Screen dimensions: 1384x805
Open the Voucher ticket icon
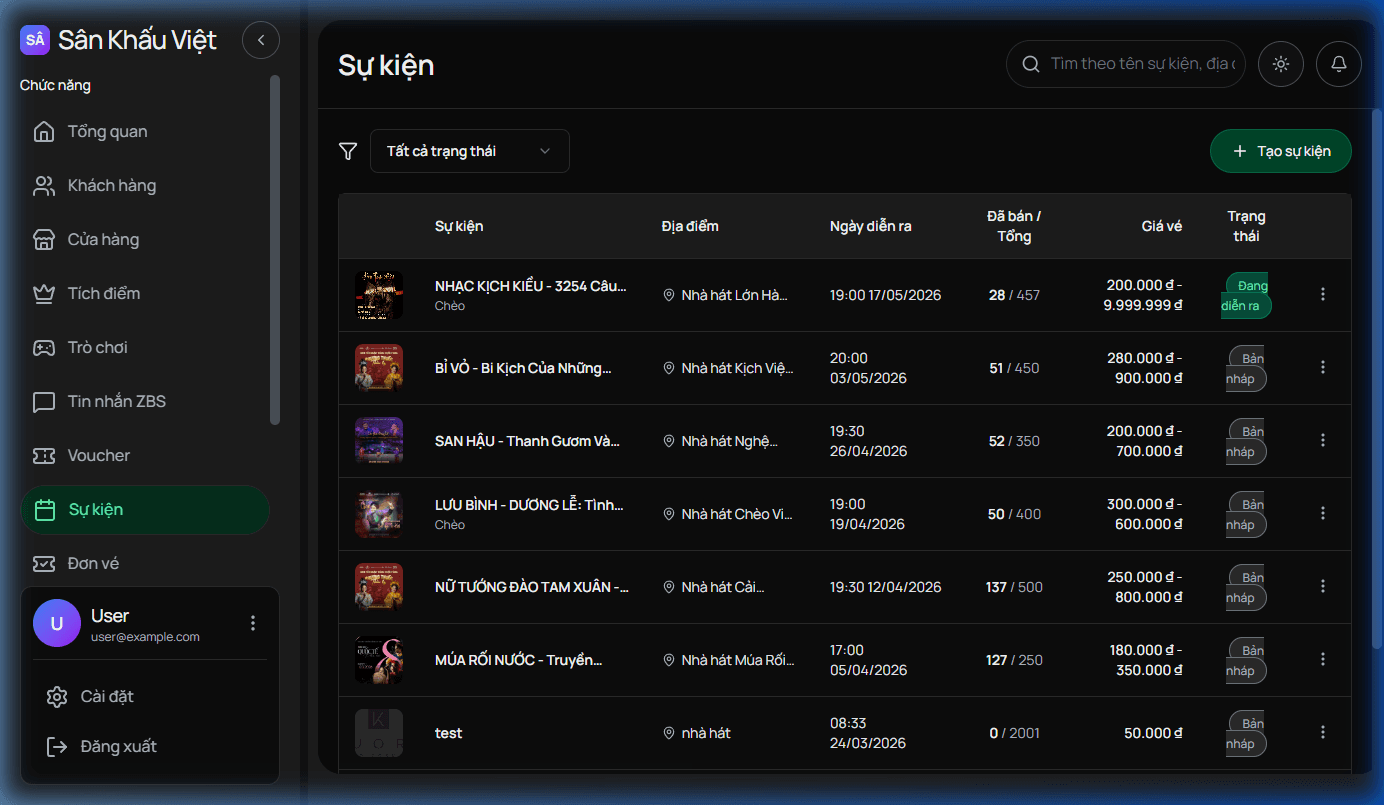tap(44, 456)
